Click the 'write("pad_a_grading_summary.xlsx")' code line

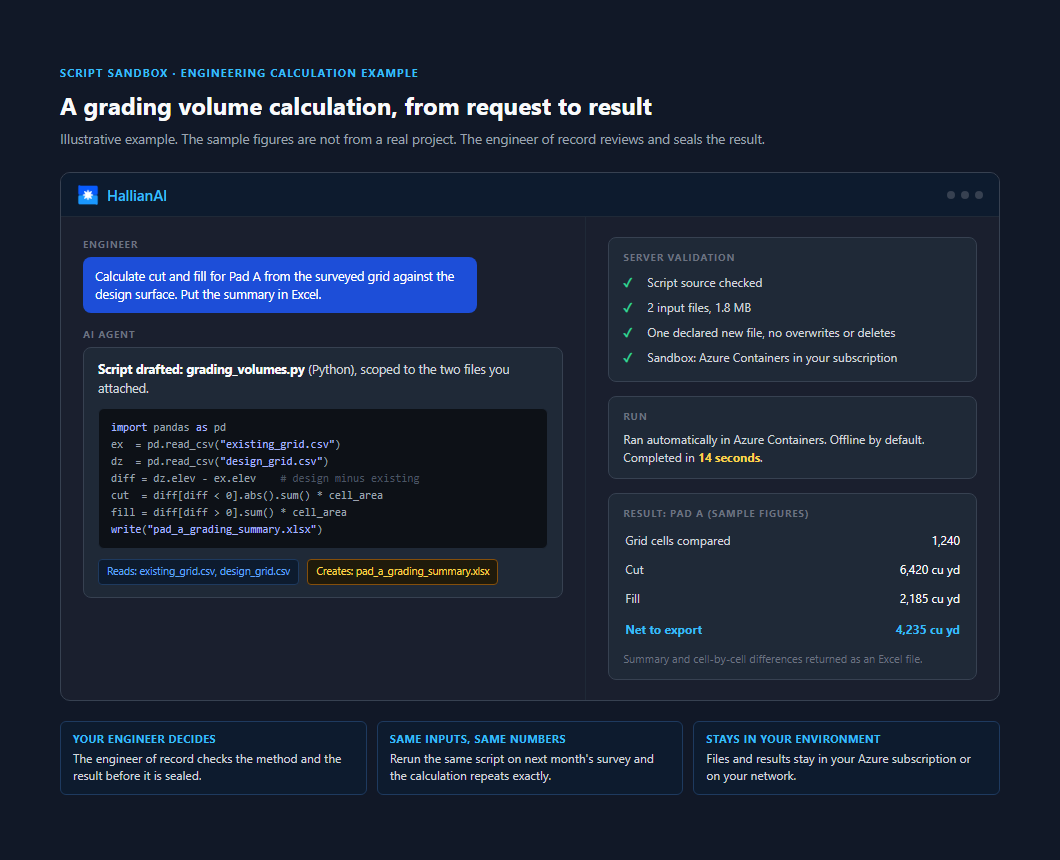[216, 529]
